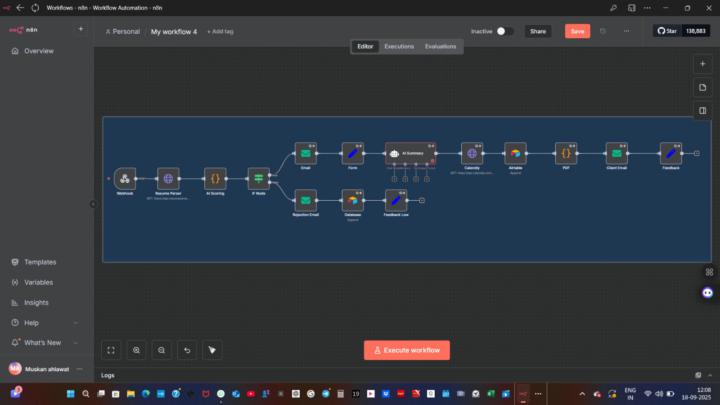Screen dimensions: 720x405
Task: Add a sticky note to canvas
Action: [x=703, y=87]
